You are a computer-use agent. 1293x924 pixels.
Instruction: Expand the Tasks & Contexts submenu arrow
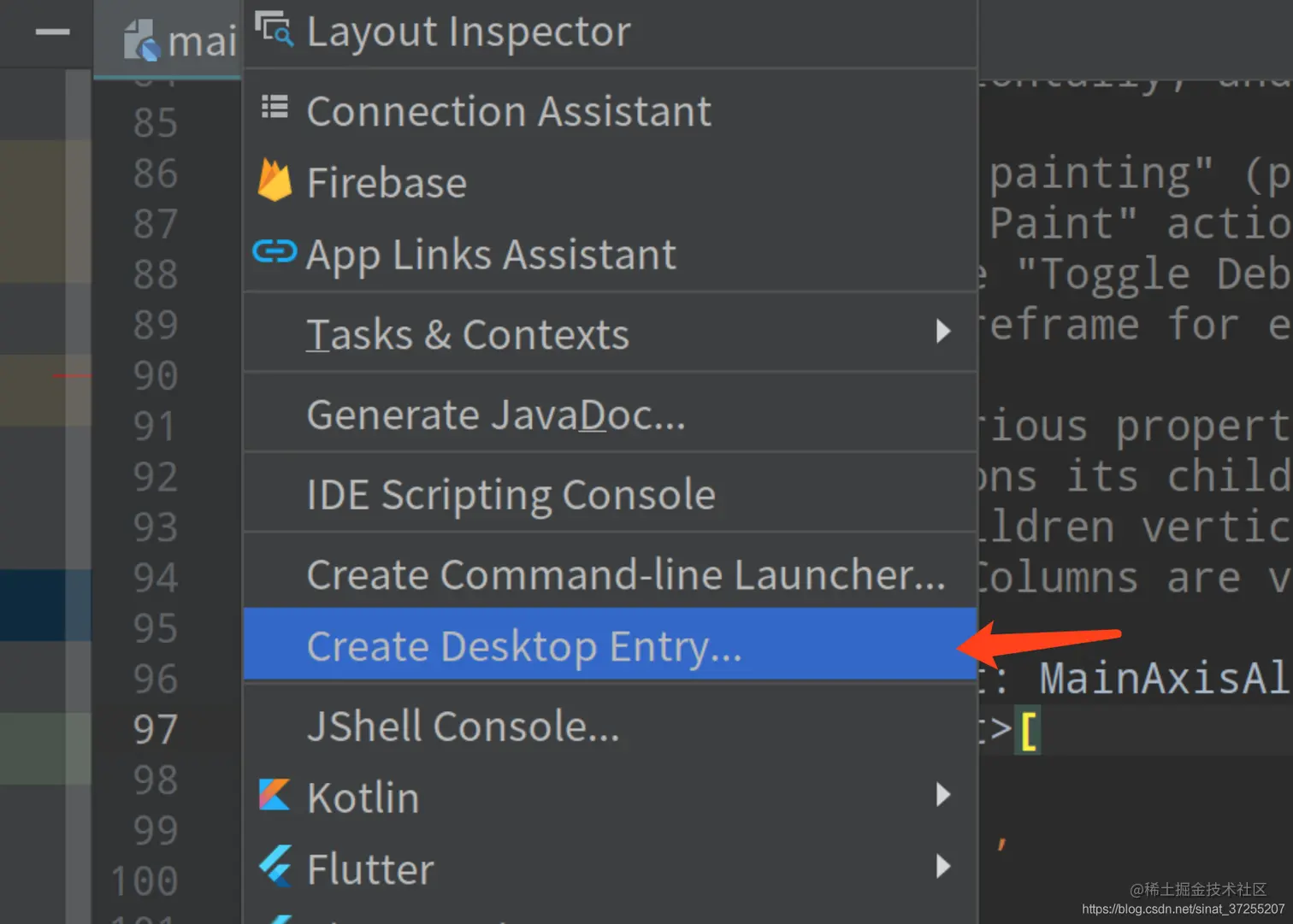942,331
